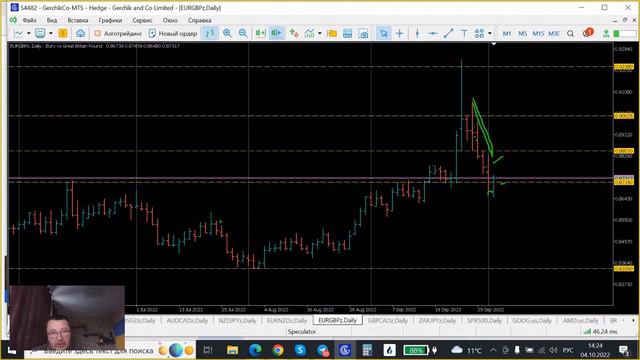The height and width of the screenshot is (360, 640).
Task: Open the Справка menu
Action: click(x=200, y=20)
